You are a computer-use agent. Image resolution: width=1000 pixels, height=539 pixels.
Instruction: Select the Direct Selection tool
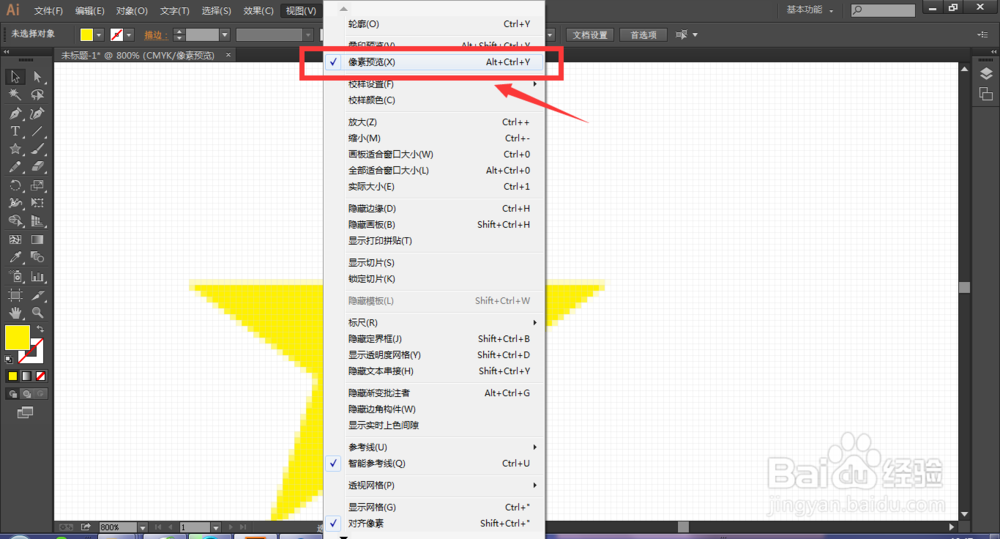point(38,77)
